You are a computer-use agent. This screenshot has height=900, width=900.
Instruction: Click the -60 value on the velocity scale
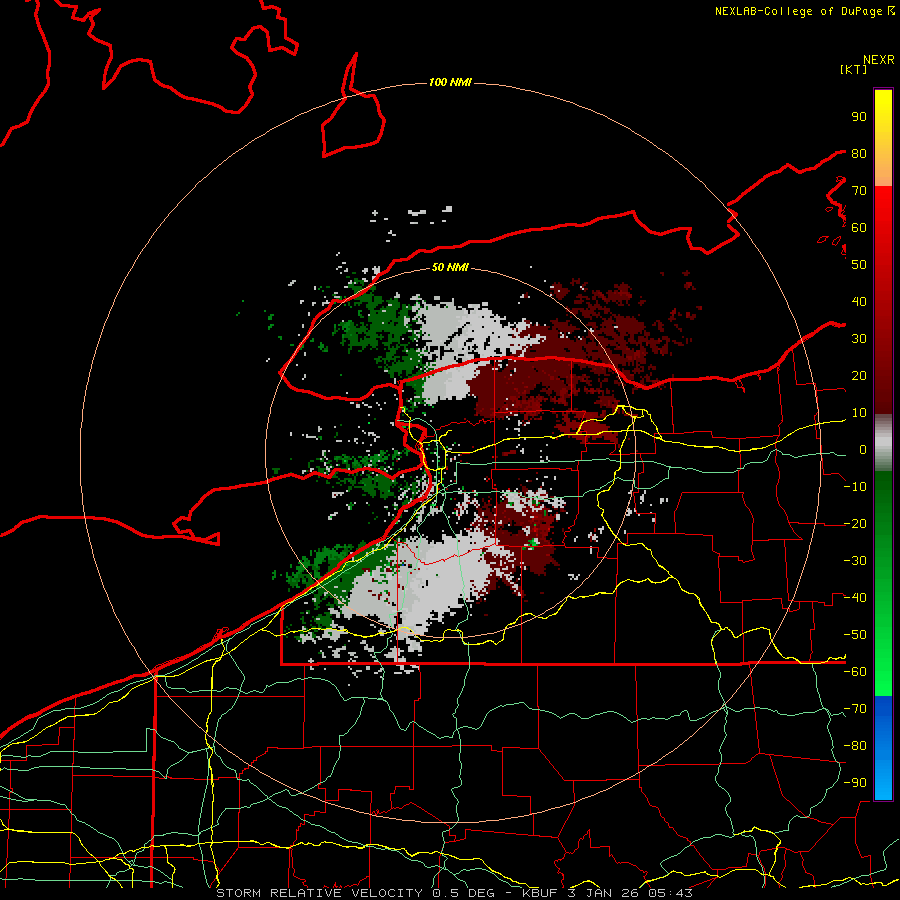click(x=855, y=672)
